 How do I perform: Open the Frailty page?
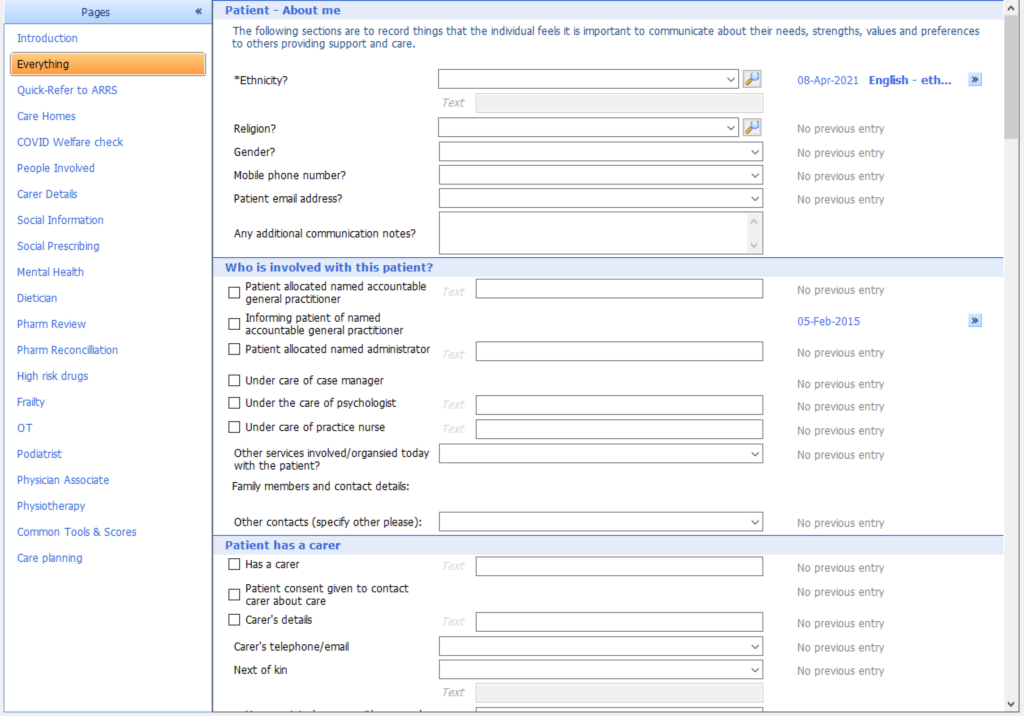click(31, 402)
